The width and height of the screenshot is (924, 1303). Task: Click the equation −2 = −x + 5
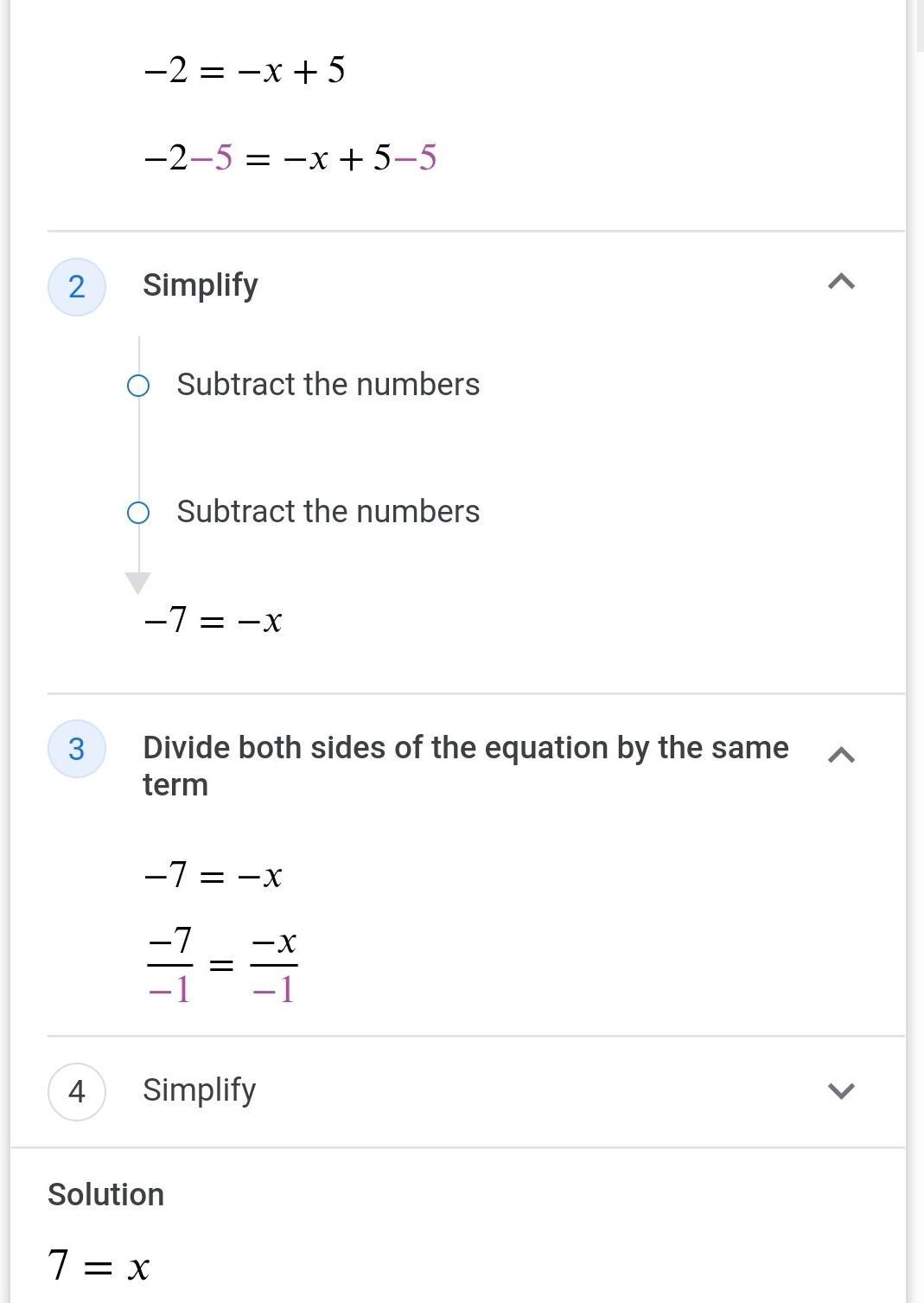(x=245, y=70)
